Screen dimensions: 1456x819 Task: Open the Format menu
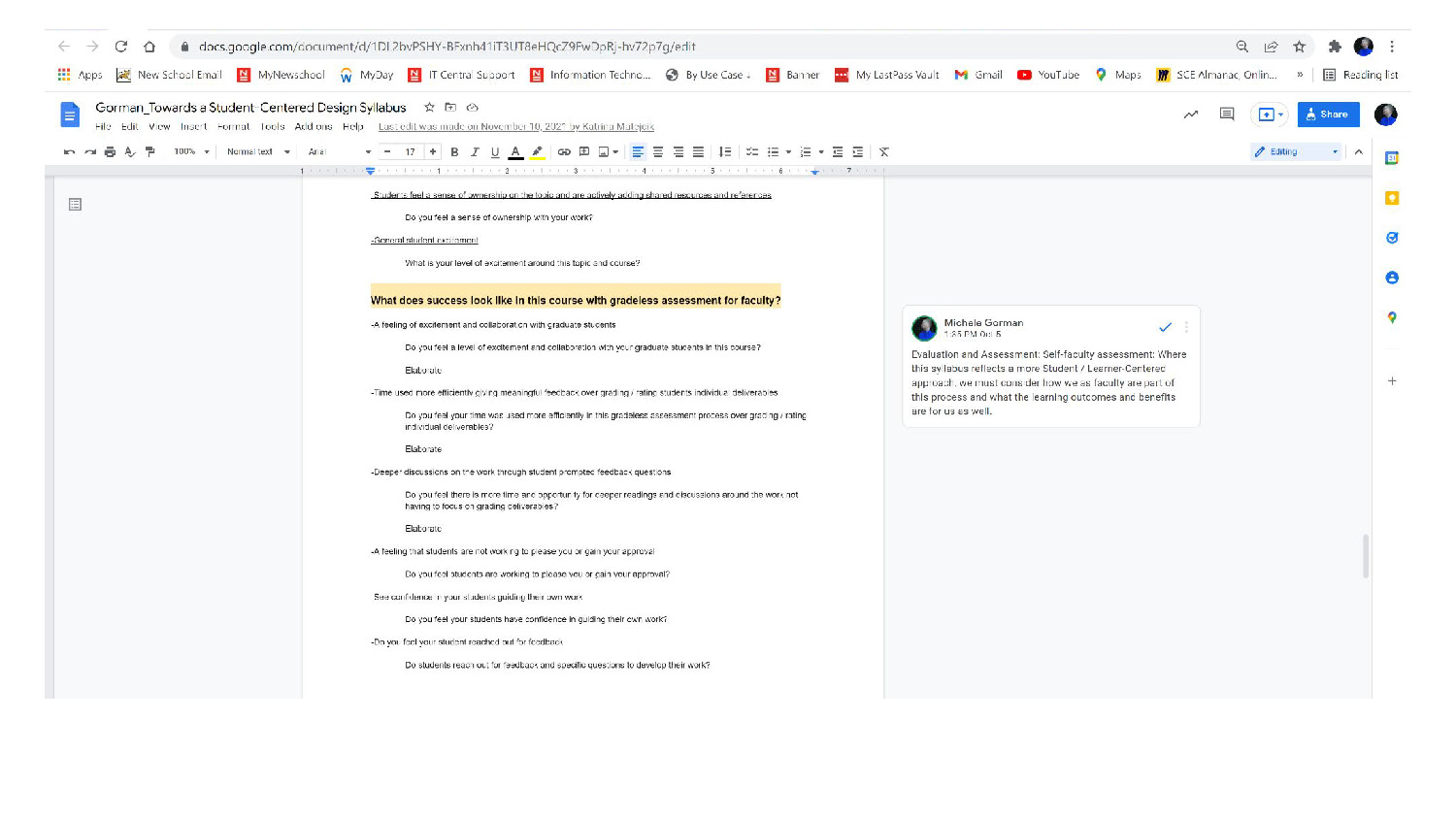(233, 127)
